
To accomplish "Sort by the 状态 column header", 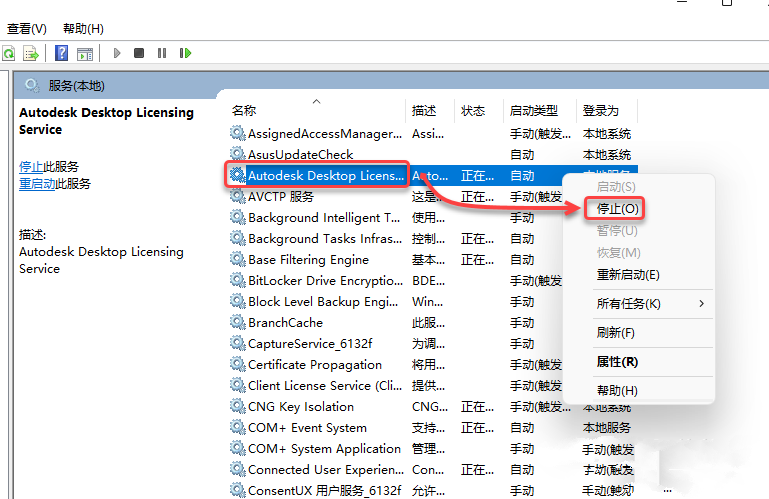I will 473,111.
